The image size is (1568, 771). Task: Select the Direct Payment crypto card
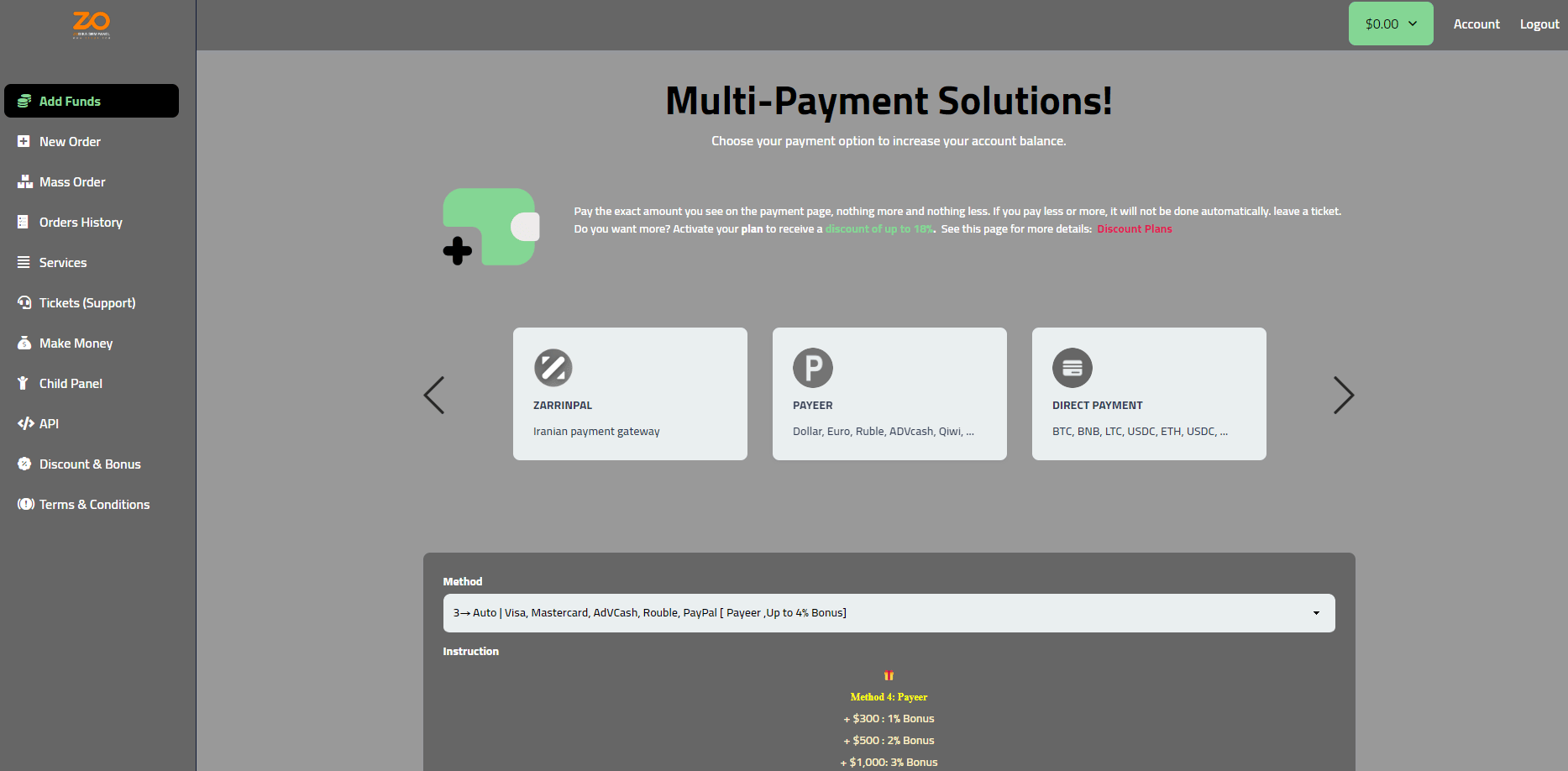pos(1148,394)
